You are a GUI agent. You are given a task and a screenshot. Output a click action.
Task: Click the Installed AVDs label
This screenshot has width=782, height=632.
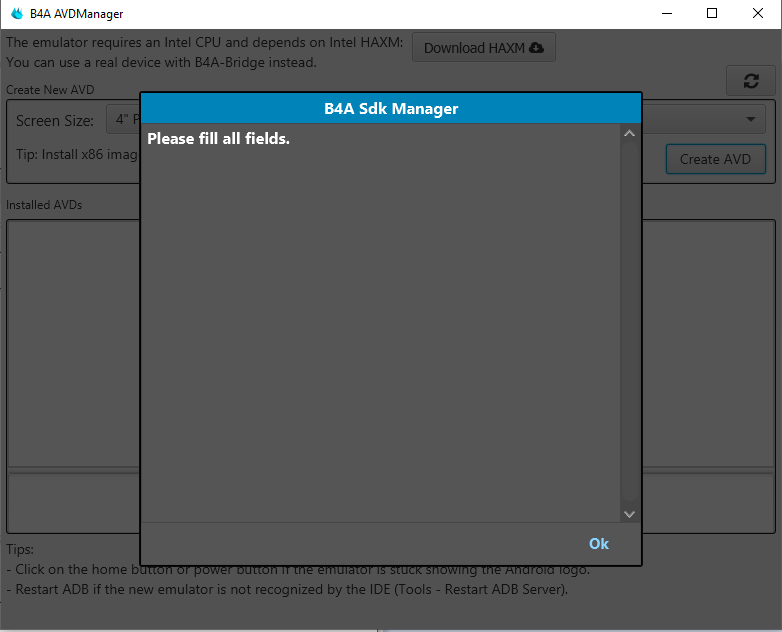tap(44, 205)
